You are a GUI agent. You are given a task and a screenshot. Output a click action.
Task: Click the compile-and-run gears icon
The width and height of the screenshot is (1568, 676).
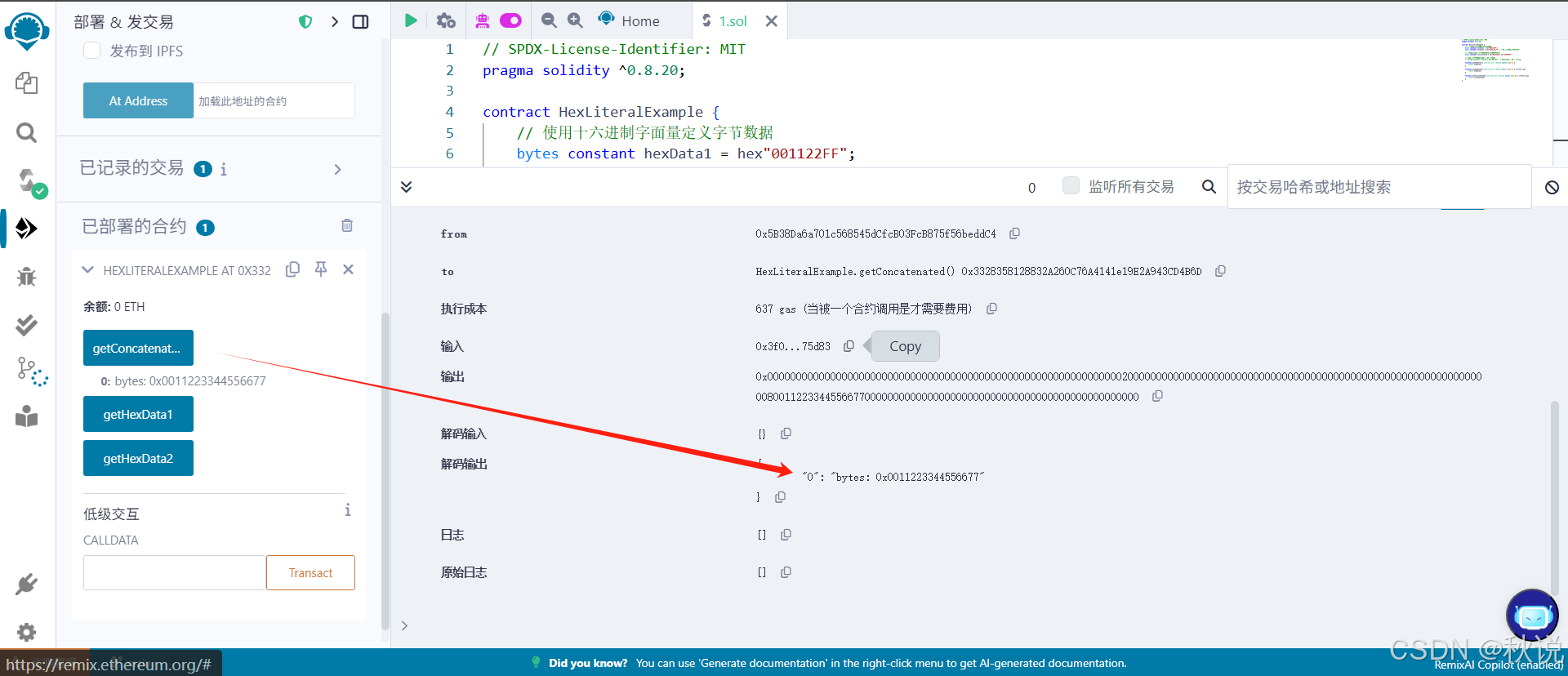pos(446,20)
